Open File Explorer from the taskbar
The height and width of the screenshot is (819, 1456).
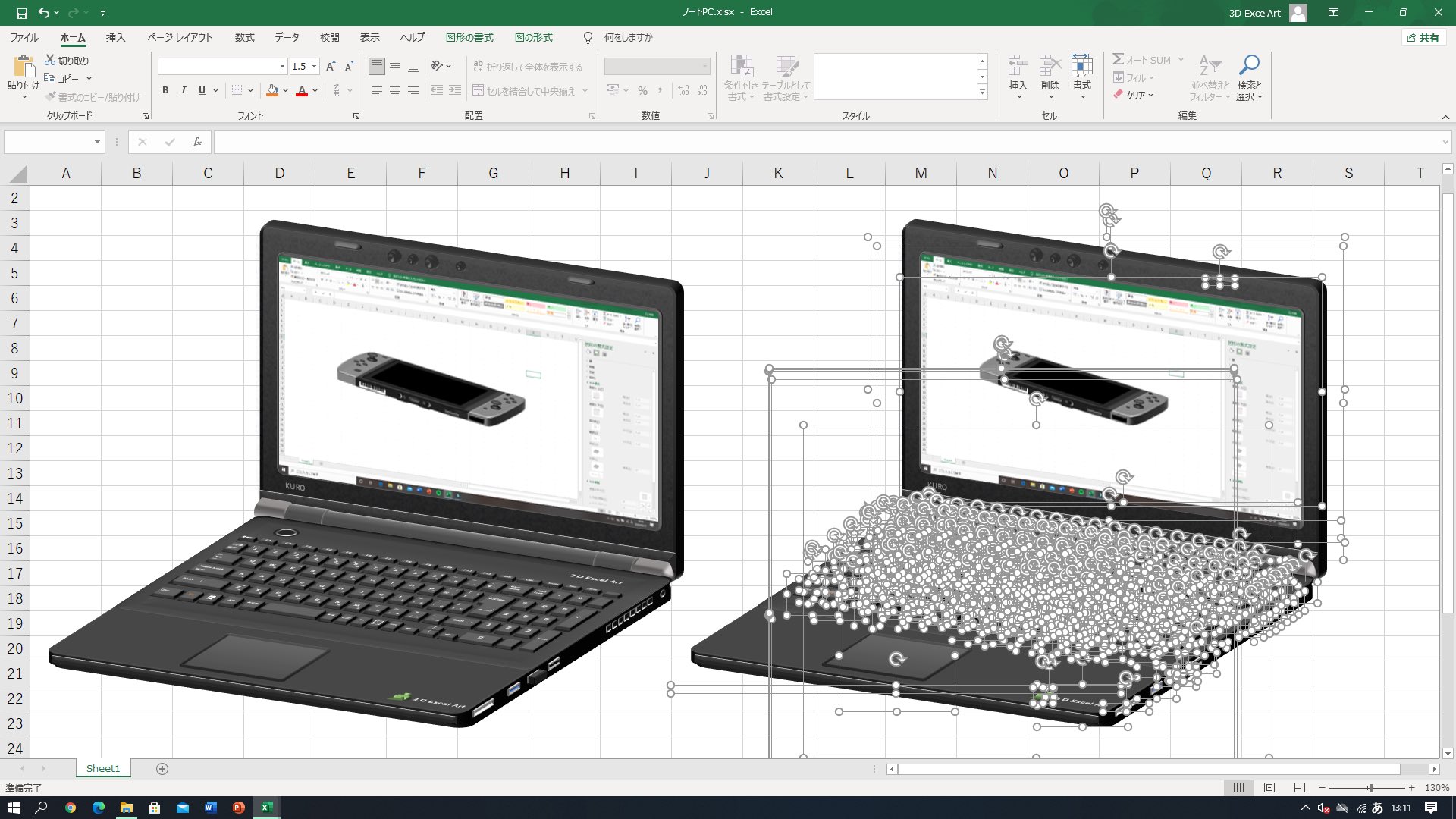(127, 808)
